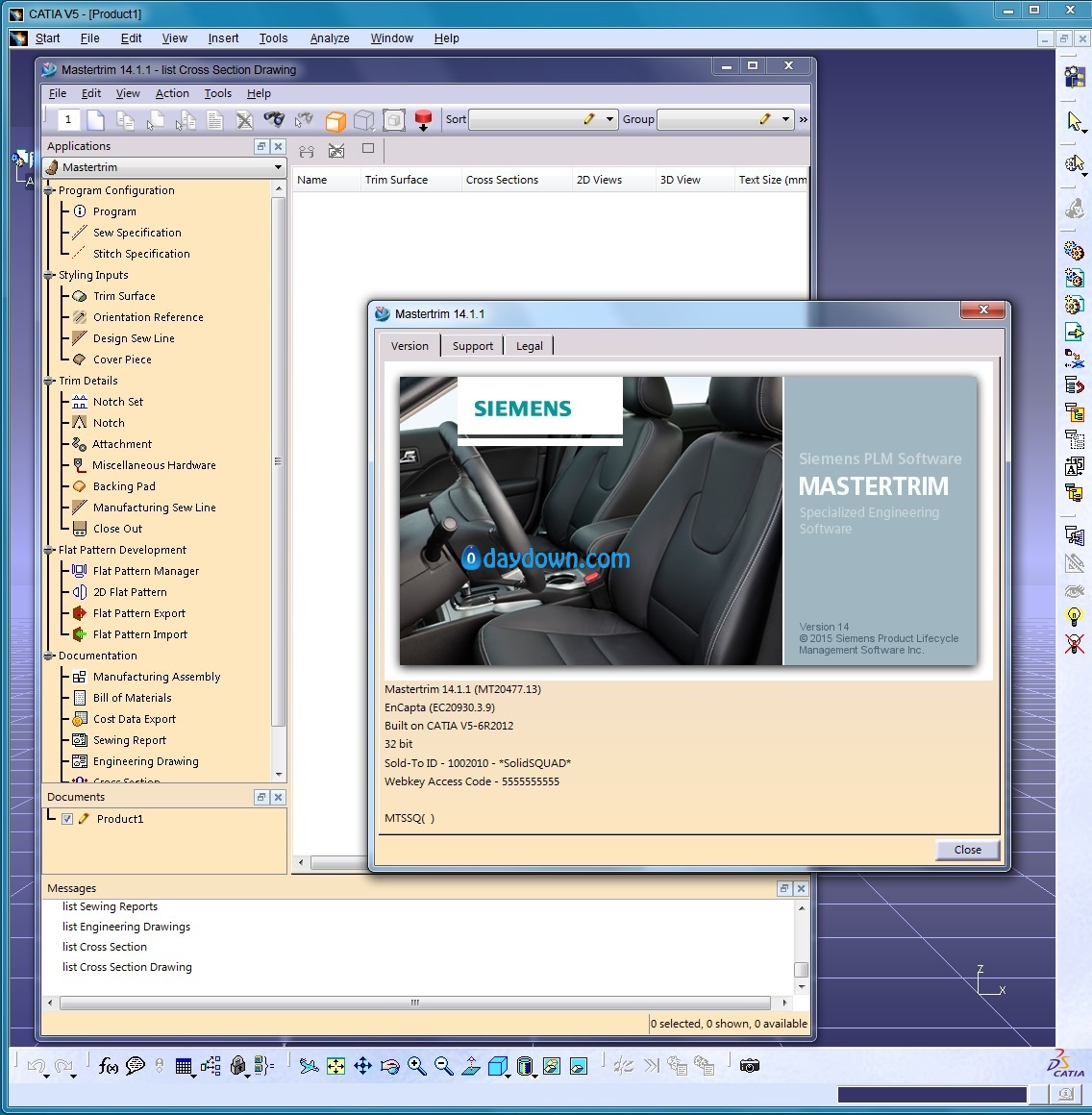Open the CATIA Analyze menu

(329, 38)
